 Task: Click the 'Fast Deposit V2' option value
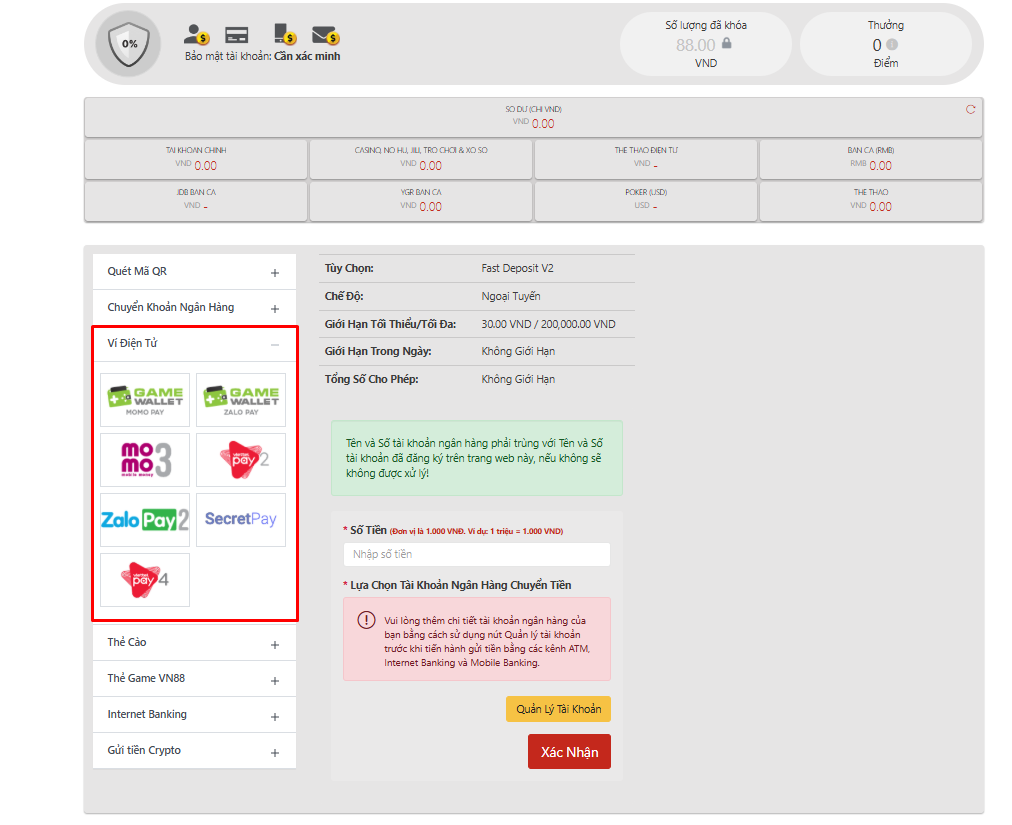(x=518, y=269)
